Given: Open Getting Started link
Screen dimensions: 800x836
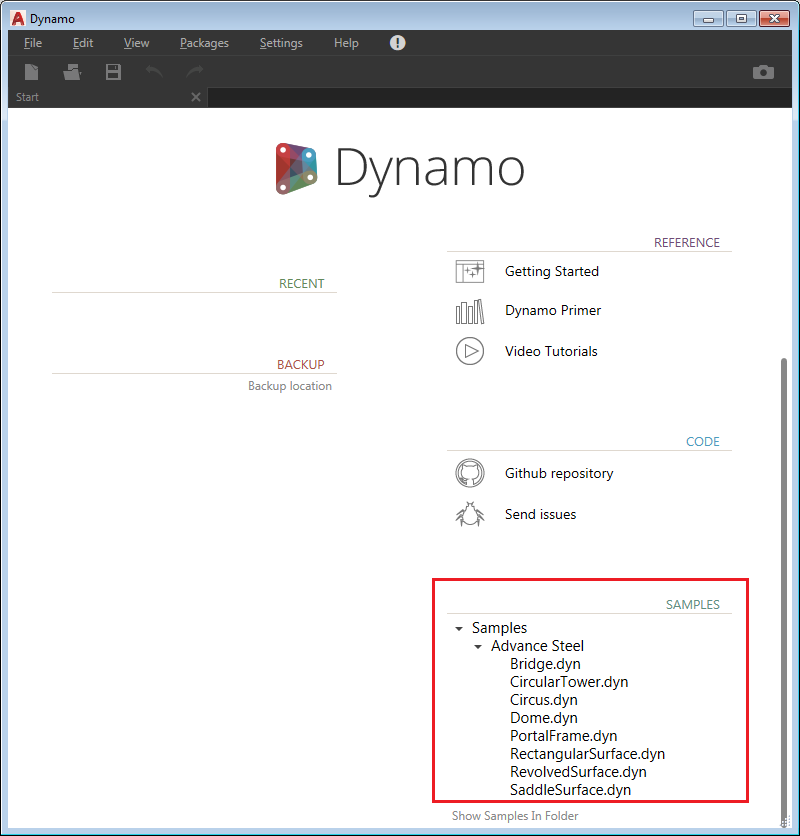Looking at the screenshot, I should coord(551,271).
